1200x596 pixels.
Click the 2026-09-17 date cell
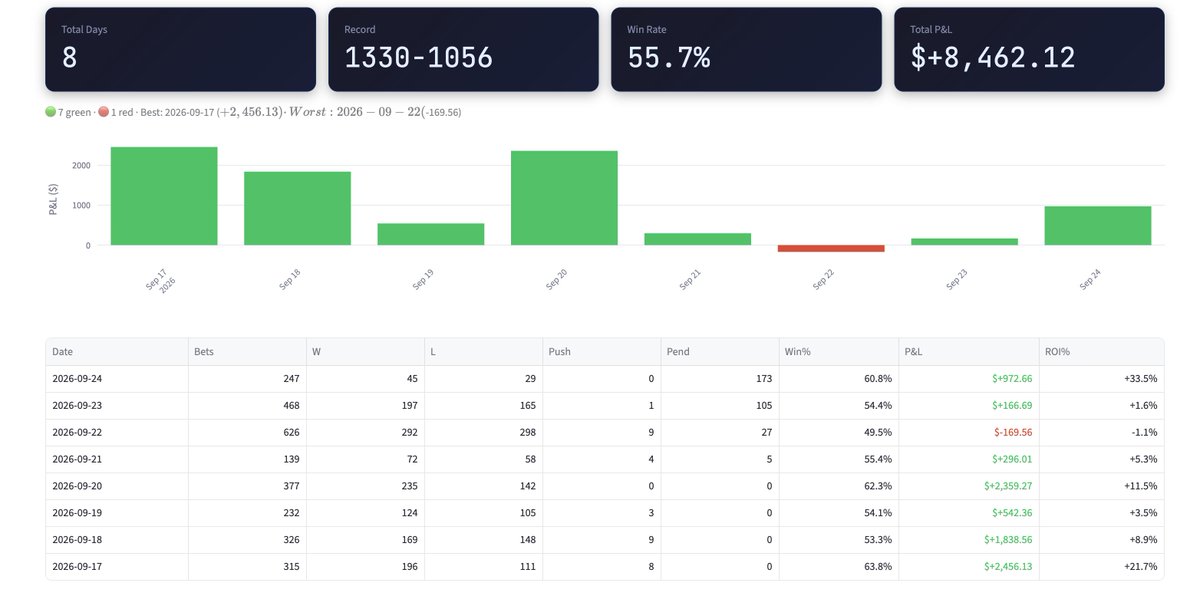pos(116,567)
